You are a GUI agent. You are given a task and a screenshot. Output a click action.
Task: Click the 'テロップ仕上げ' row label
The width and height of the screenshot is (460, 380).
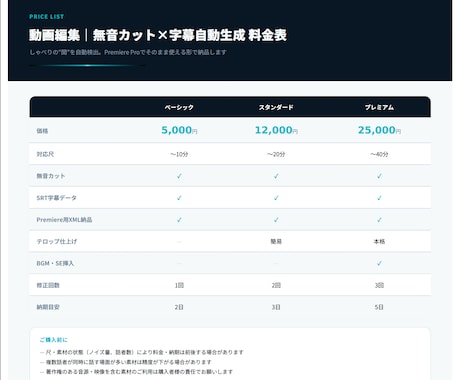57,241
